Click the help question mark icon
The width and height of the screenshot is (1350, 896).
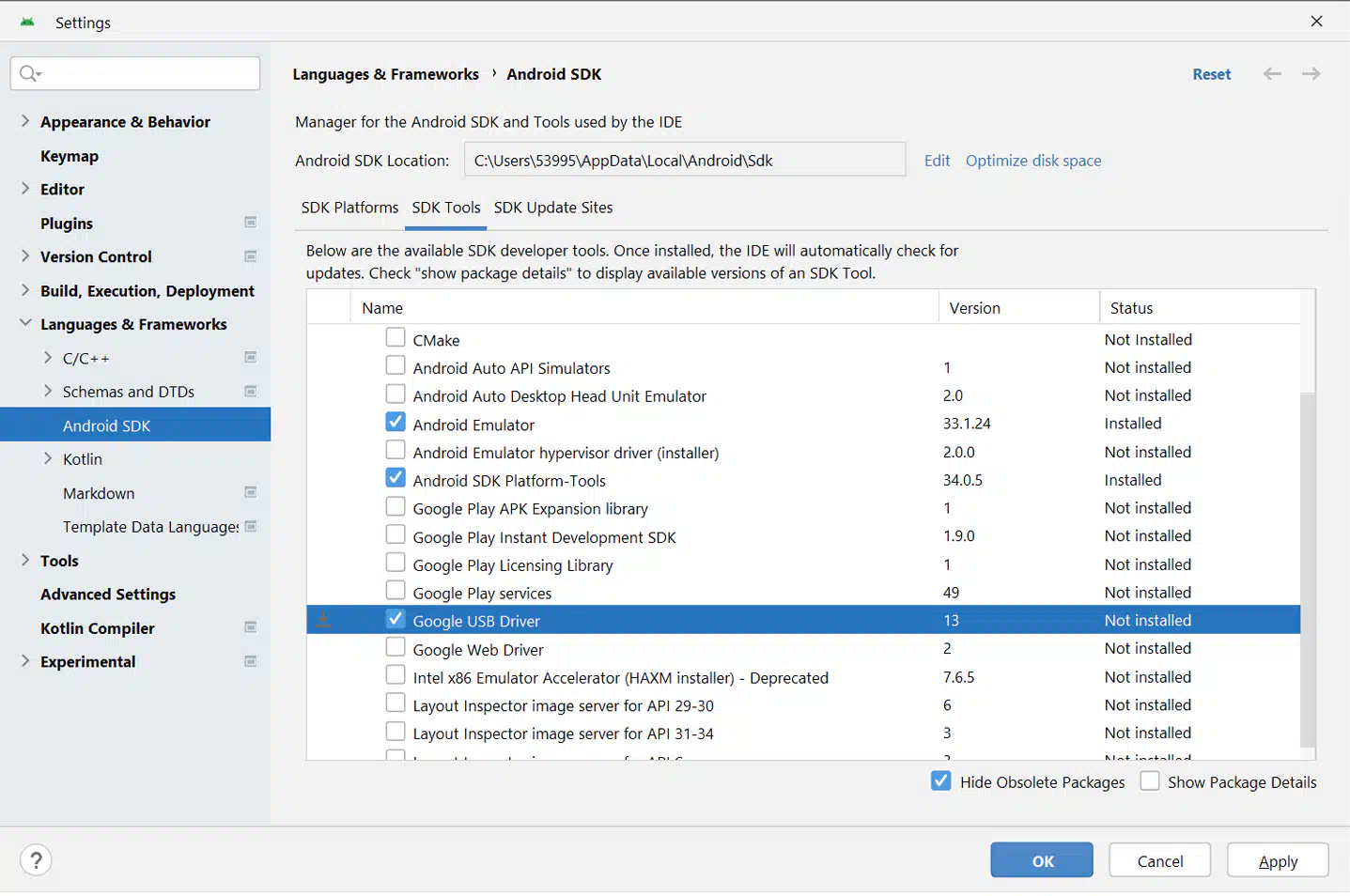coord(36,860)
